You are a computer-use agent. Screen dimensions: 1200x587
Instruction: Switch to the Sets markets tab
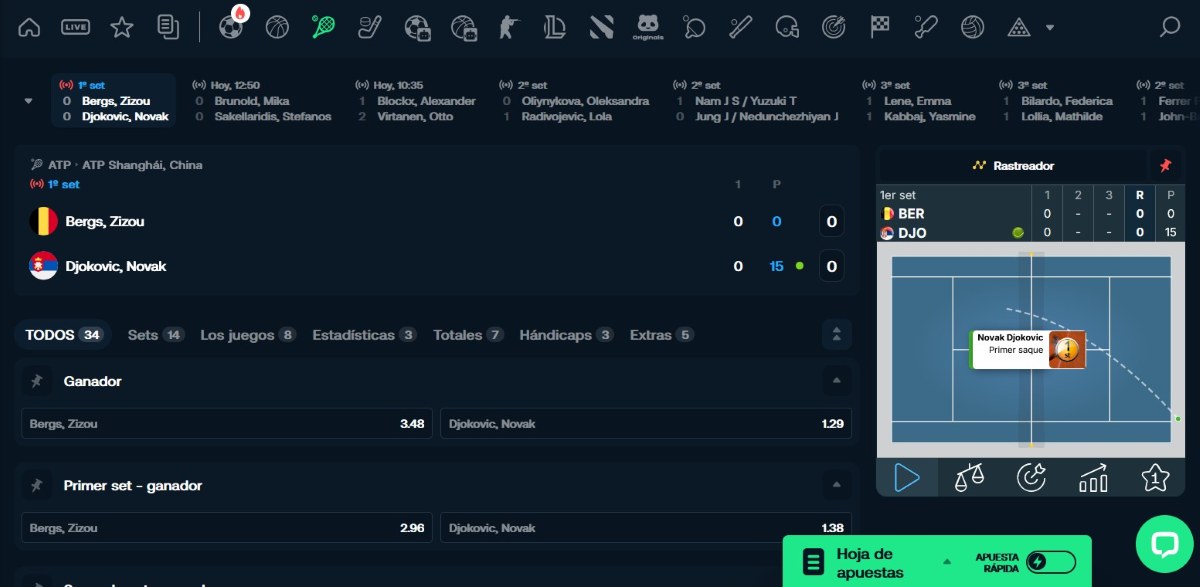[155, 335]
